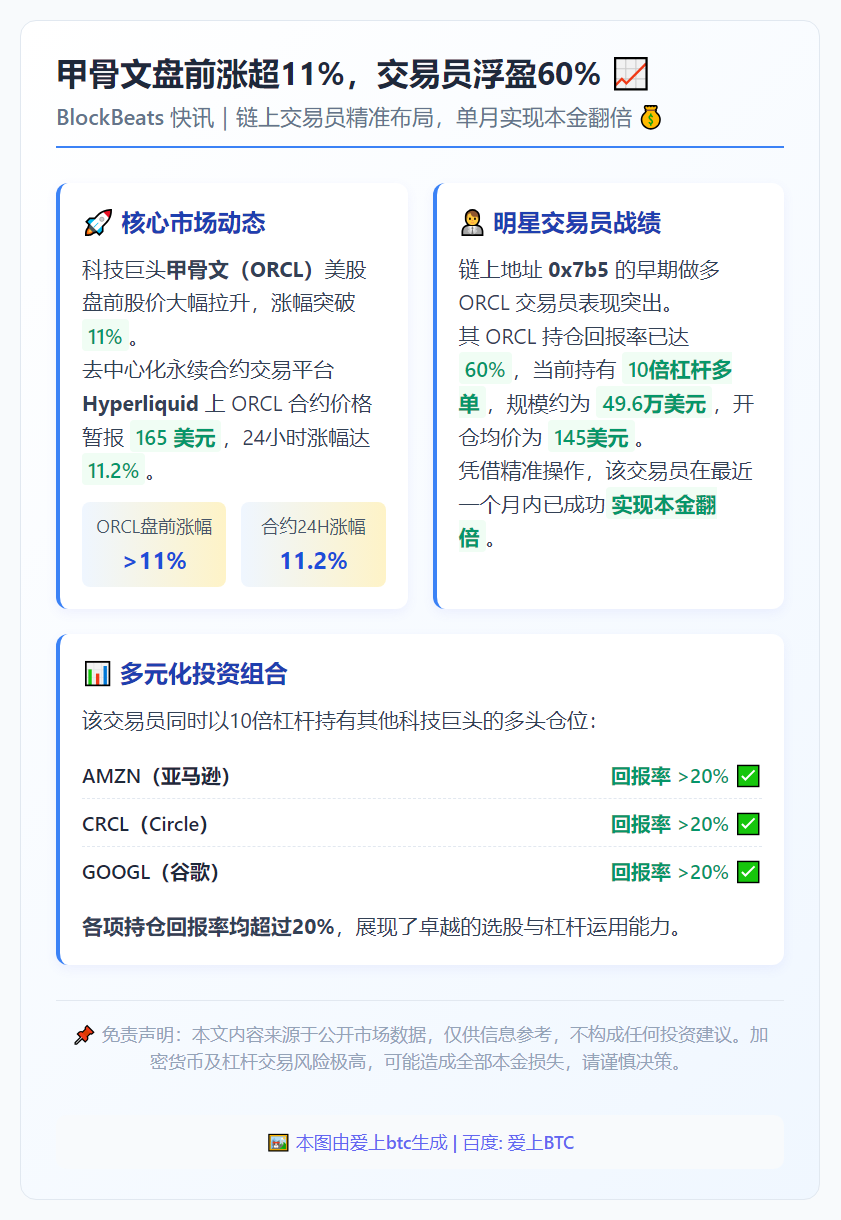Image resolution: width=841 pixels, height=1220 pixels.
Task: Click the 该交易员同时以10倍杠杆 intro sentence
Action: (339, 721)
